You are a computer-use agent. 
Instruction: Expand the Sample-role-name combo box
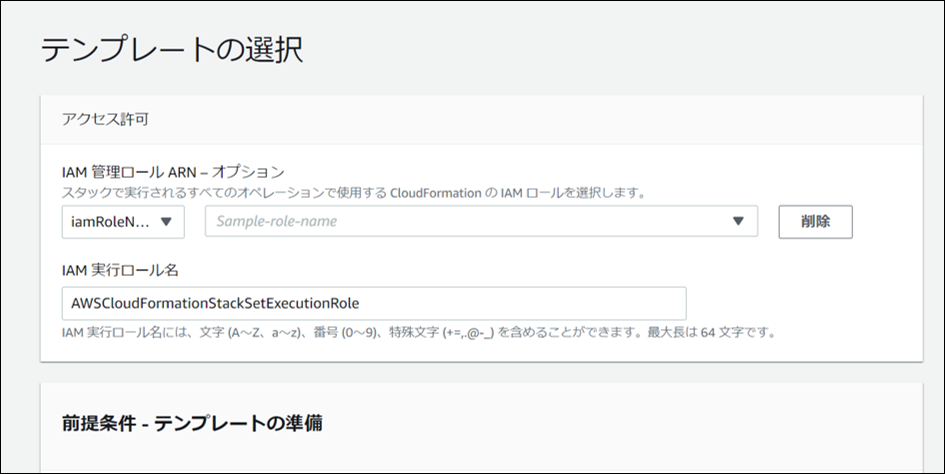pyautogui.click(x=480, y=222)
